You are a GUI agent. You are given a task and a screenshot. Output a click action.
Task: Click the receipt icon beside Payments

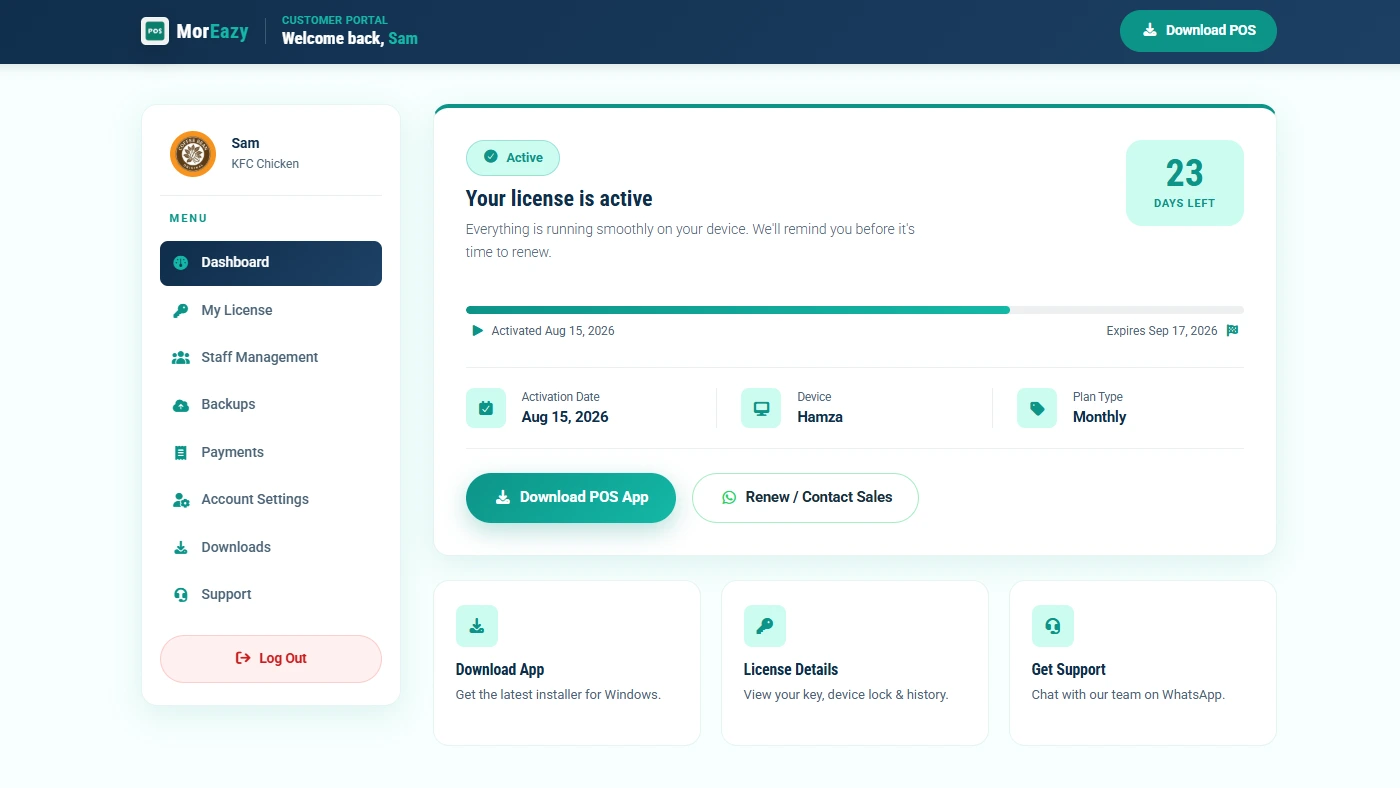point(181,453)
